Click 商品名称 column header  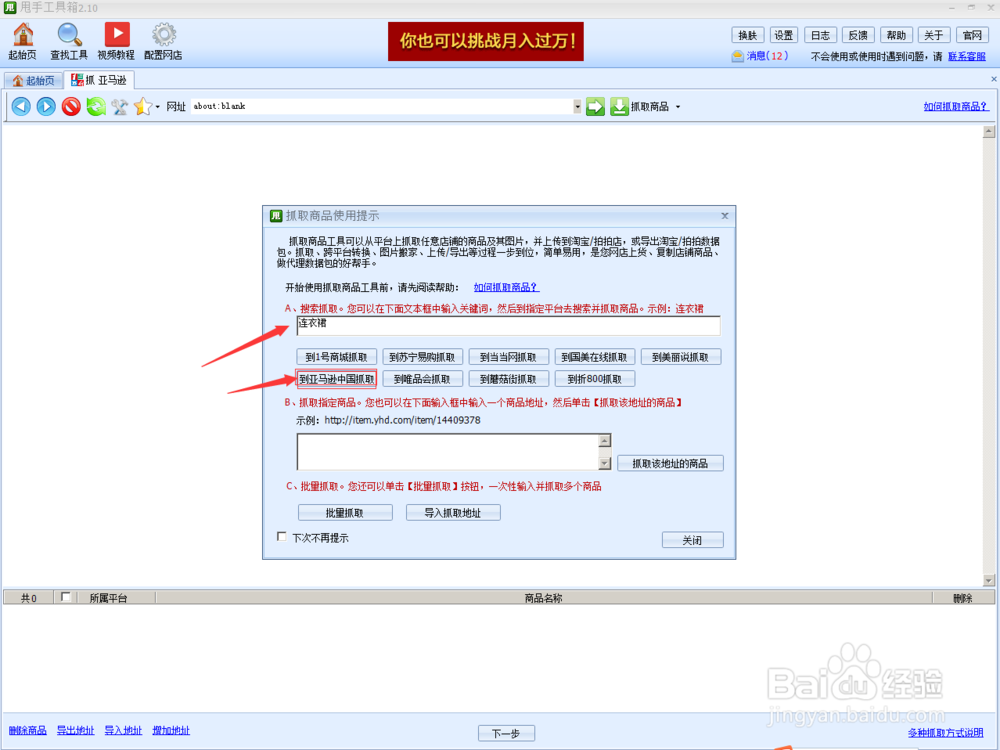(543, 598)
